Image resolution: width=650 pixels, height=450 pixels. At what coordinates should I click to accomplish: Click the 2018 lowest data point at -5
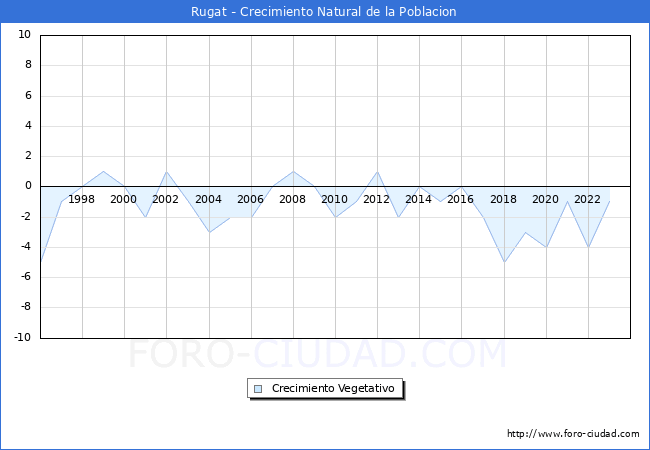504,262
